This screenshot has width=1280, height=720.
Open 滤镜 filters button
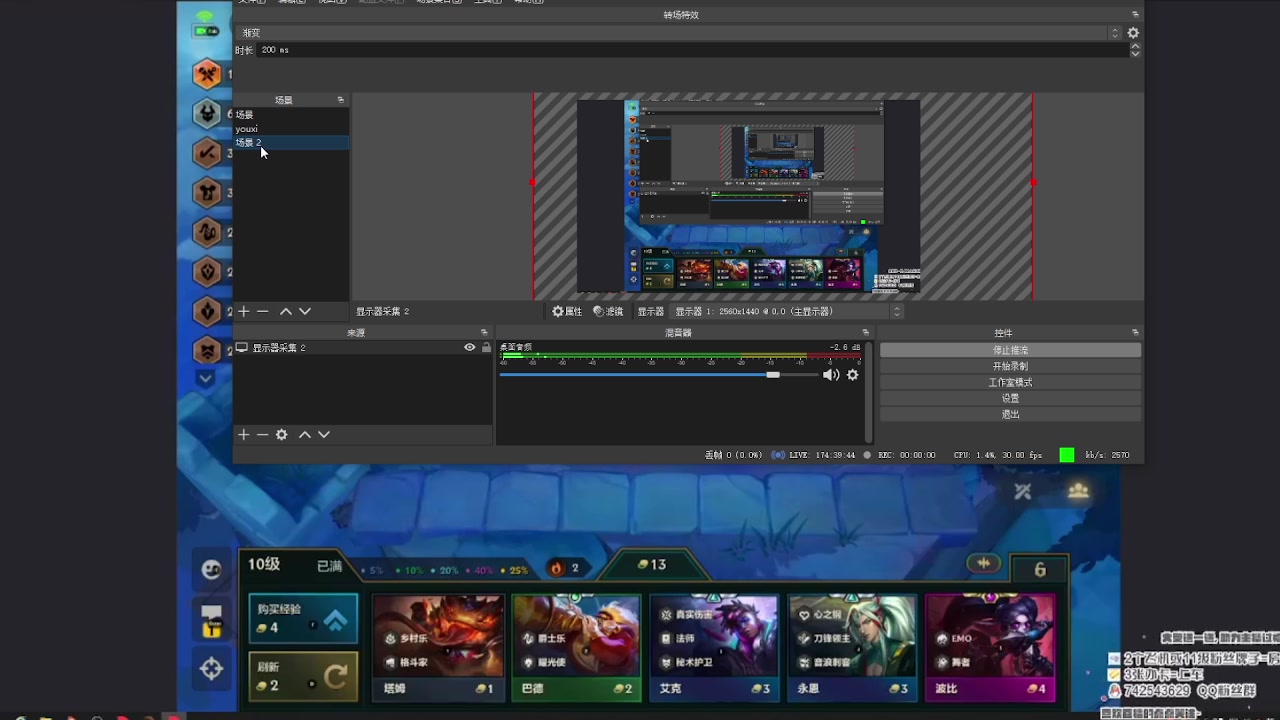point(608,312)
